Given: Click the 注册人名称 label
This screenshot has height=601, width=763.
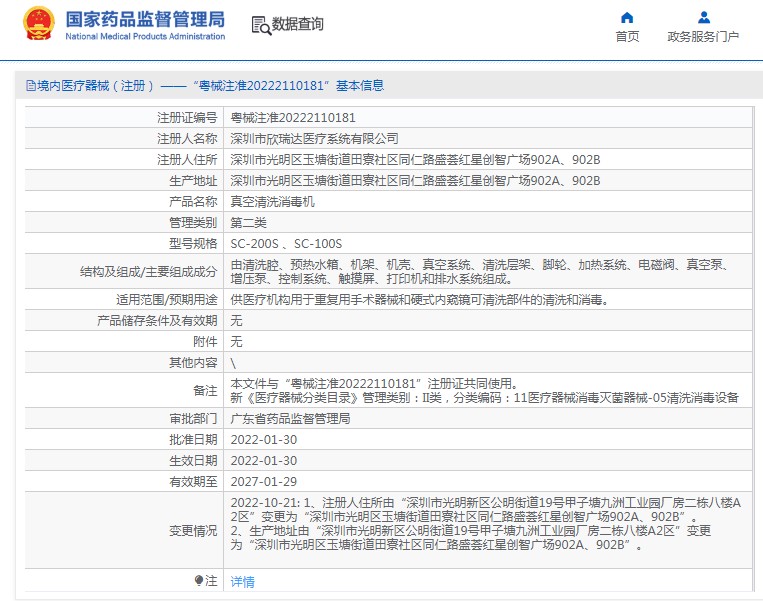Looking at the screenshot, I should (x=187, y=139).
